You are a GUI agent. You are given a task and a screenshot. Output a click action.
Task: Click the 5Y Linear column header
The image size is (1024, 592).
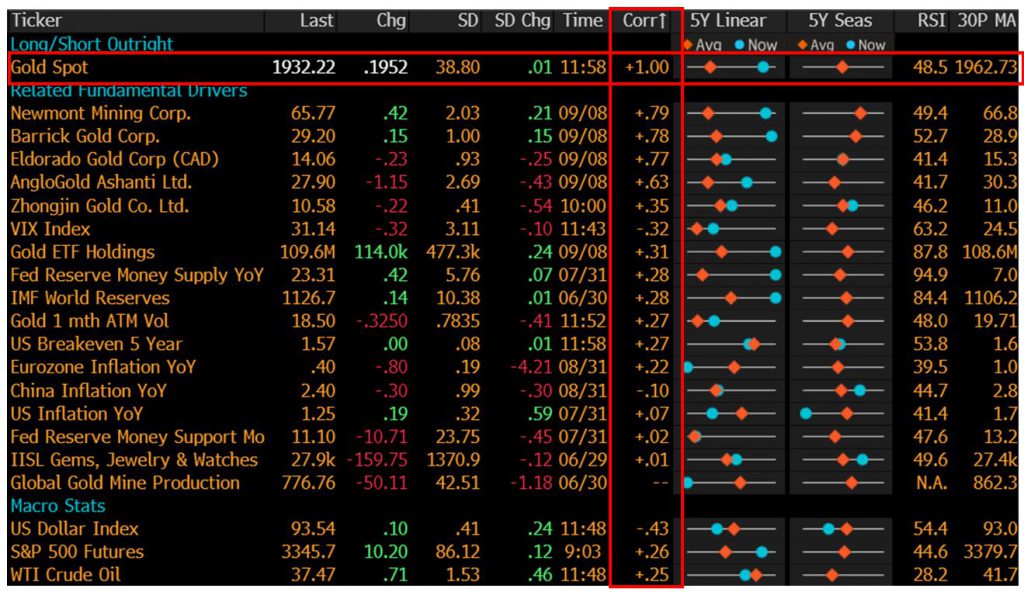click(728, 20)
